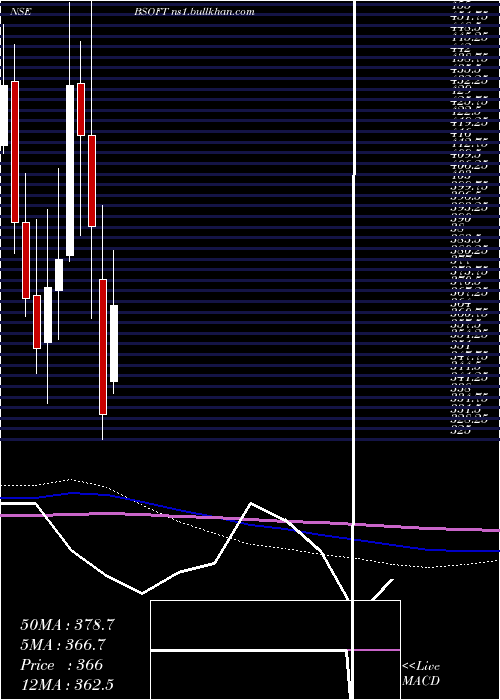
Task: Click the NSE exchange label
Action: point(20,12)
